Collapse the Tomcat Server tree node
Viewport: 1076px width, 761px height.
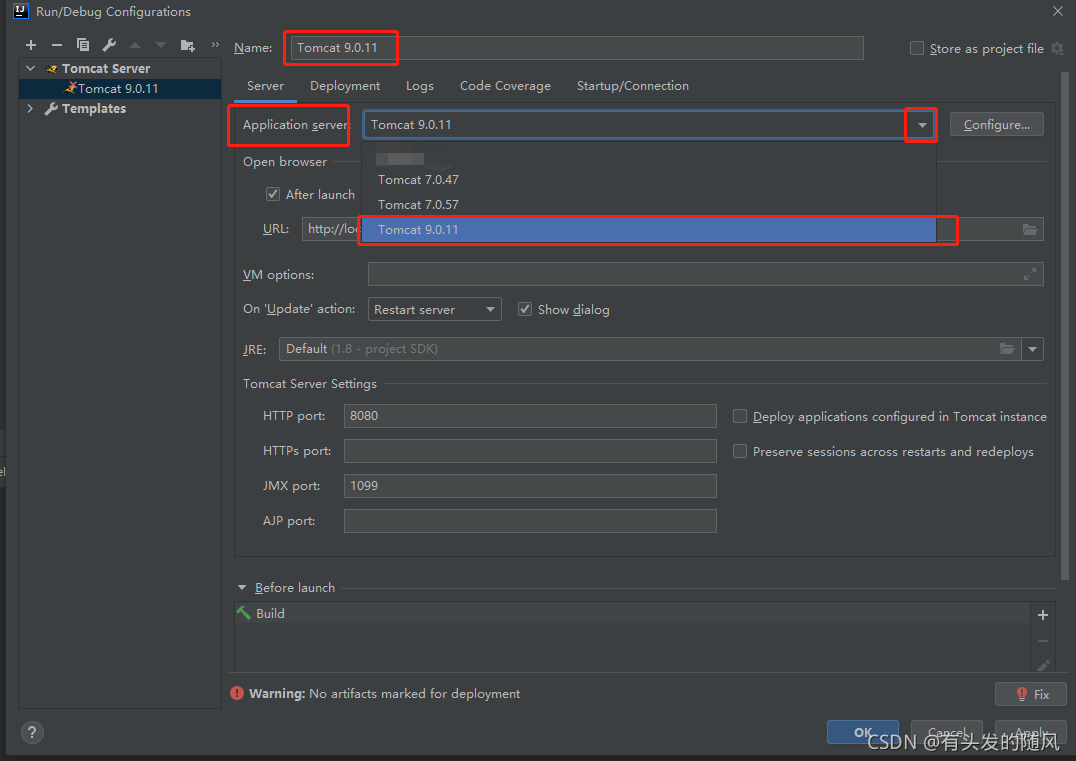pos(31,69)
